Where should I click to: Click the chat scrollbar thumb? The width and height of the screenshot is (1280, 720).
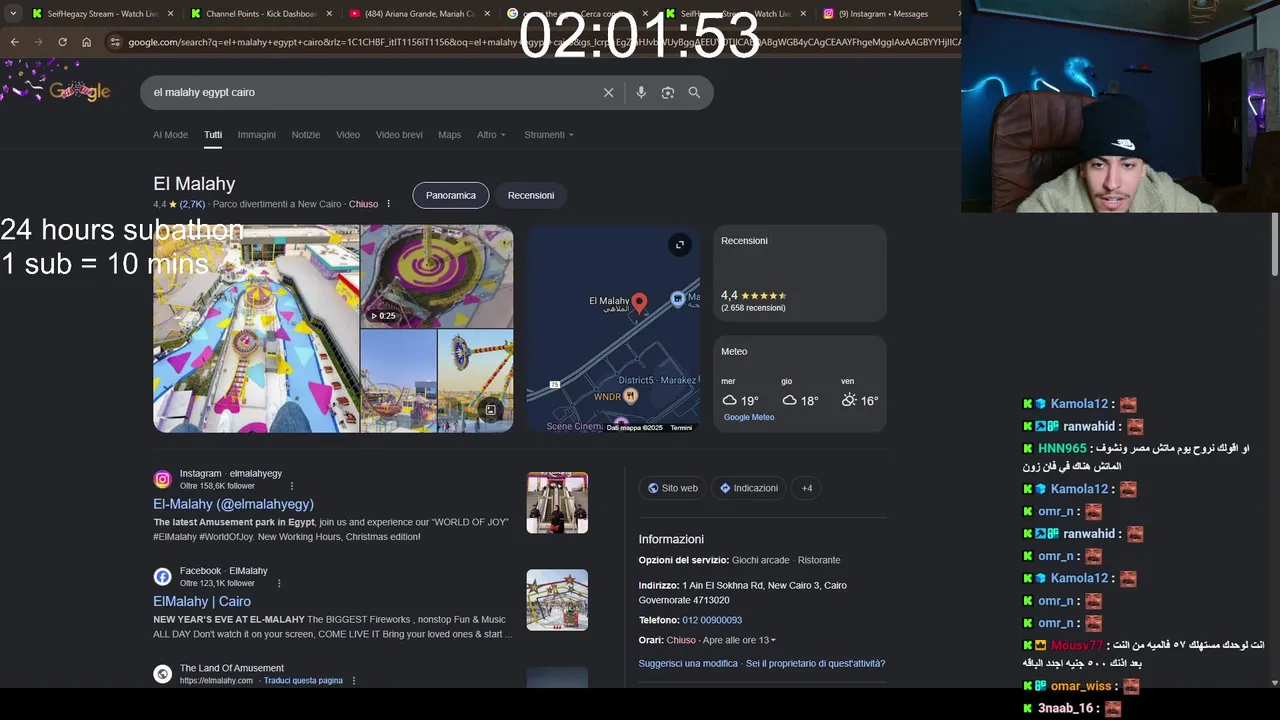pos(1274,244)
